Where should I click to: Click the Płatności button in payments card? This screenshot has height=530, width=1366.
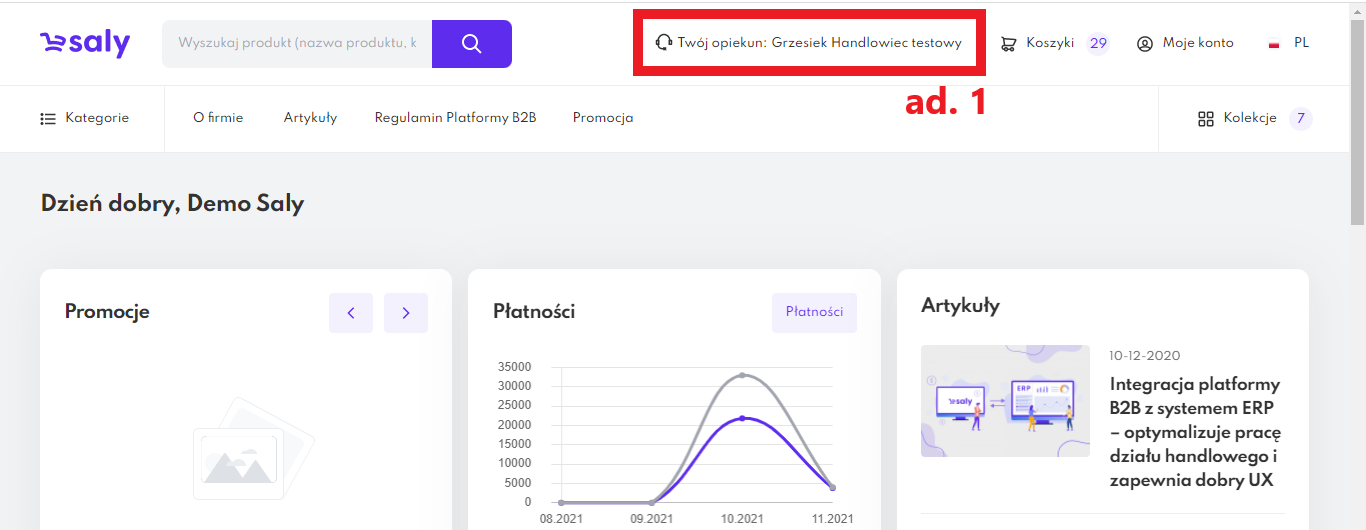[814, 312]
